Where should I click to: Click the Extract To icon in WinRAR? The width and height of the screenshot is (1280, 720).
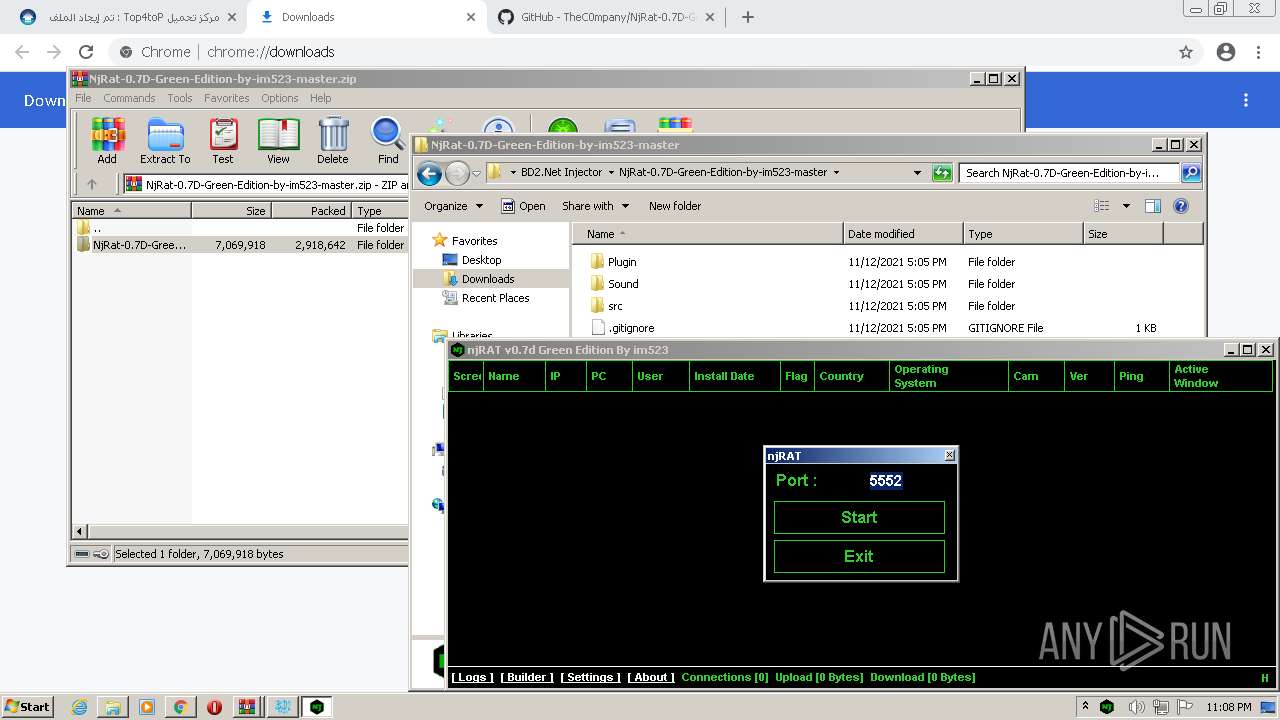point(165,141)
